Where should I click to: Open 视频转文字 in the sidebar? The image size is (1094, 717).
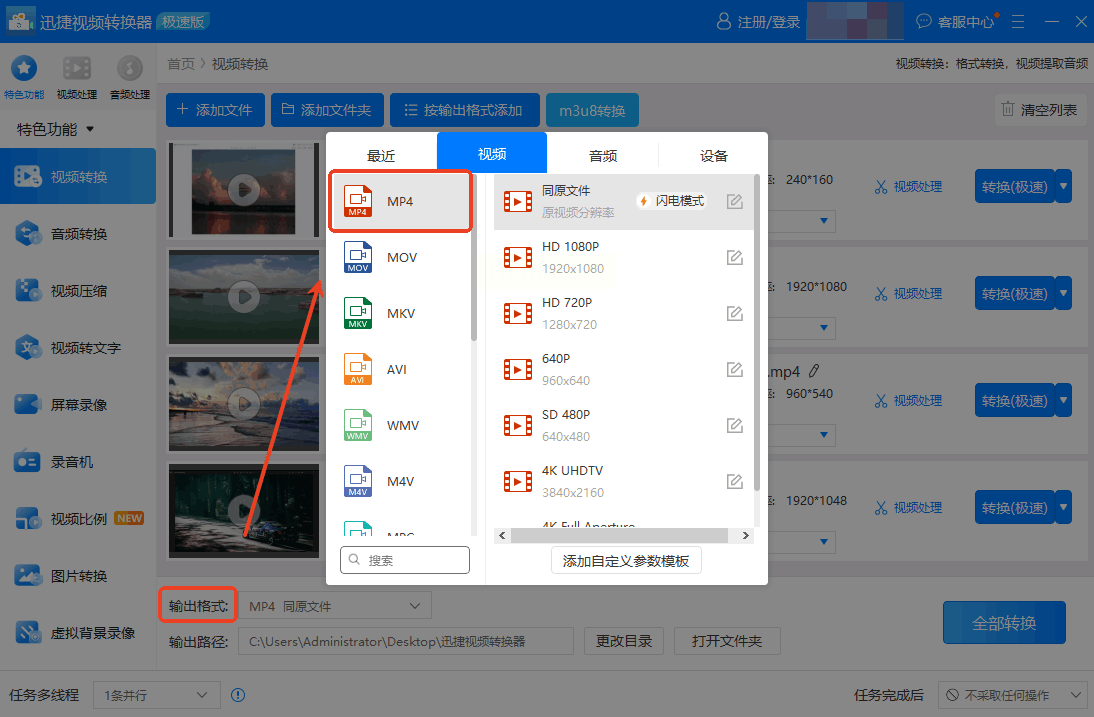78,347
